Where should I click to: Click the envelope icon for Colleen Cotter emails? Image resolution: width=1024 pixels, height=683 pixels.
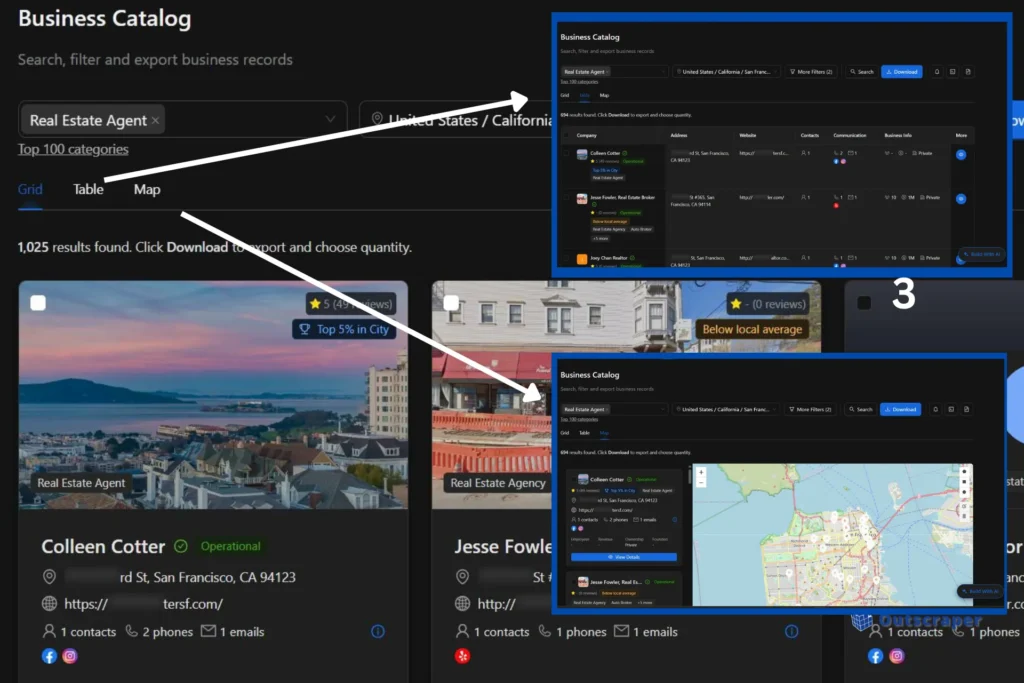tap(208, 631)
